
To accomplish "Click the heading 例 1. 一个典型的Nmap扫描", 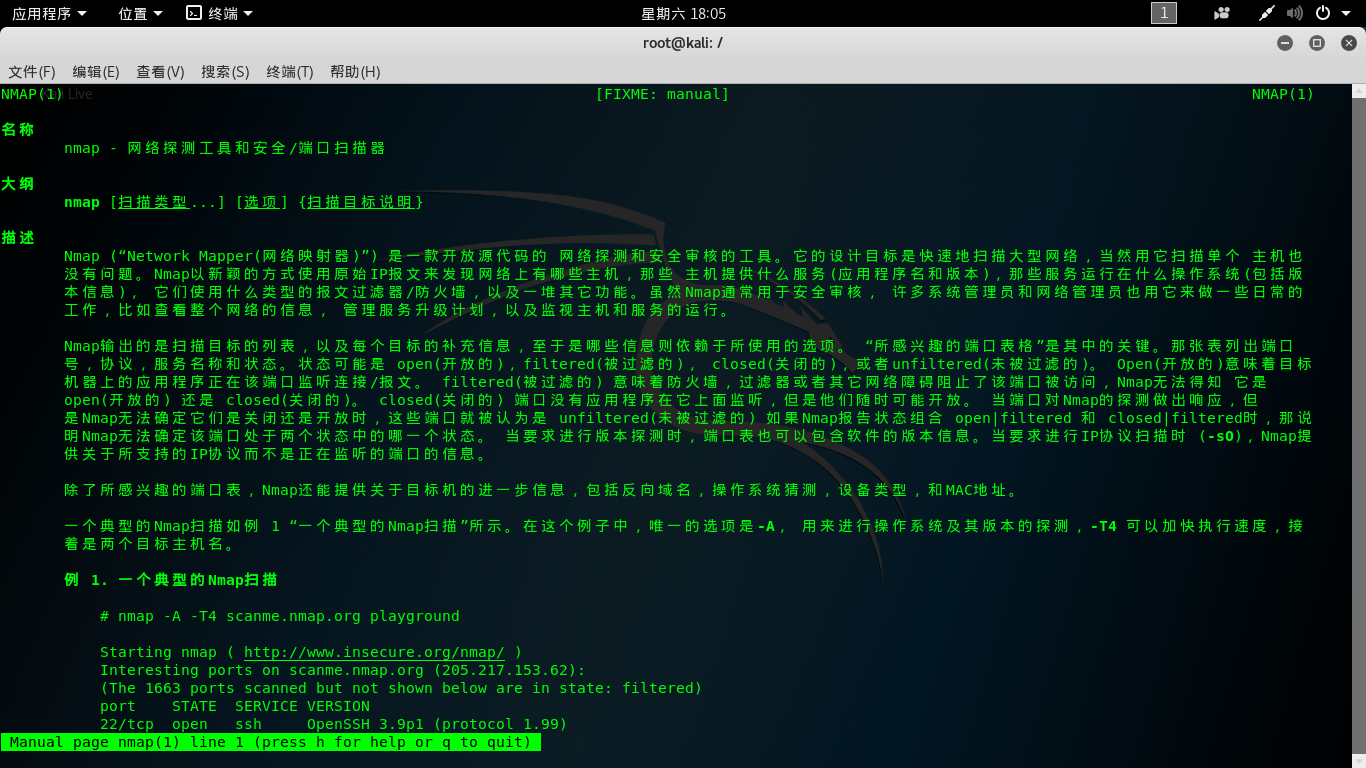I will (x=171, y=580).
